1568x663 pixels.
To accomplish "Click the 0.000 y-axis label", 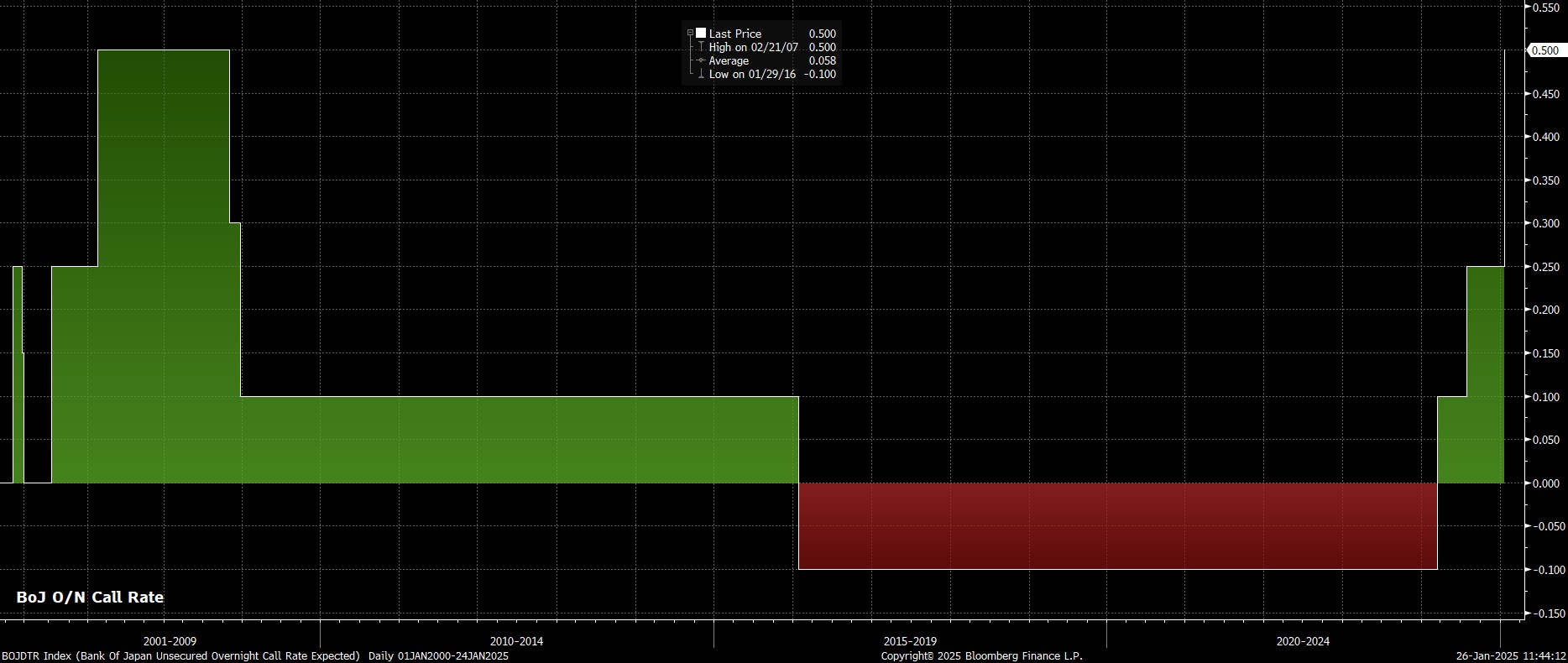I will [x=1545, y=483].
